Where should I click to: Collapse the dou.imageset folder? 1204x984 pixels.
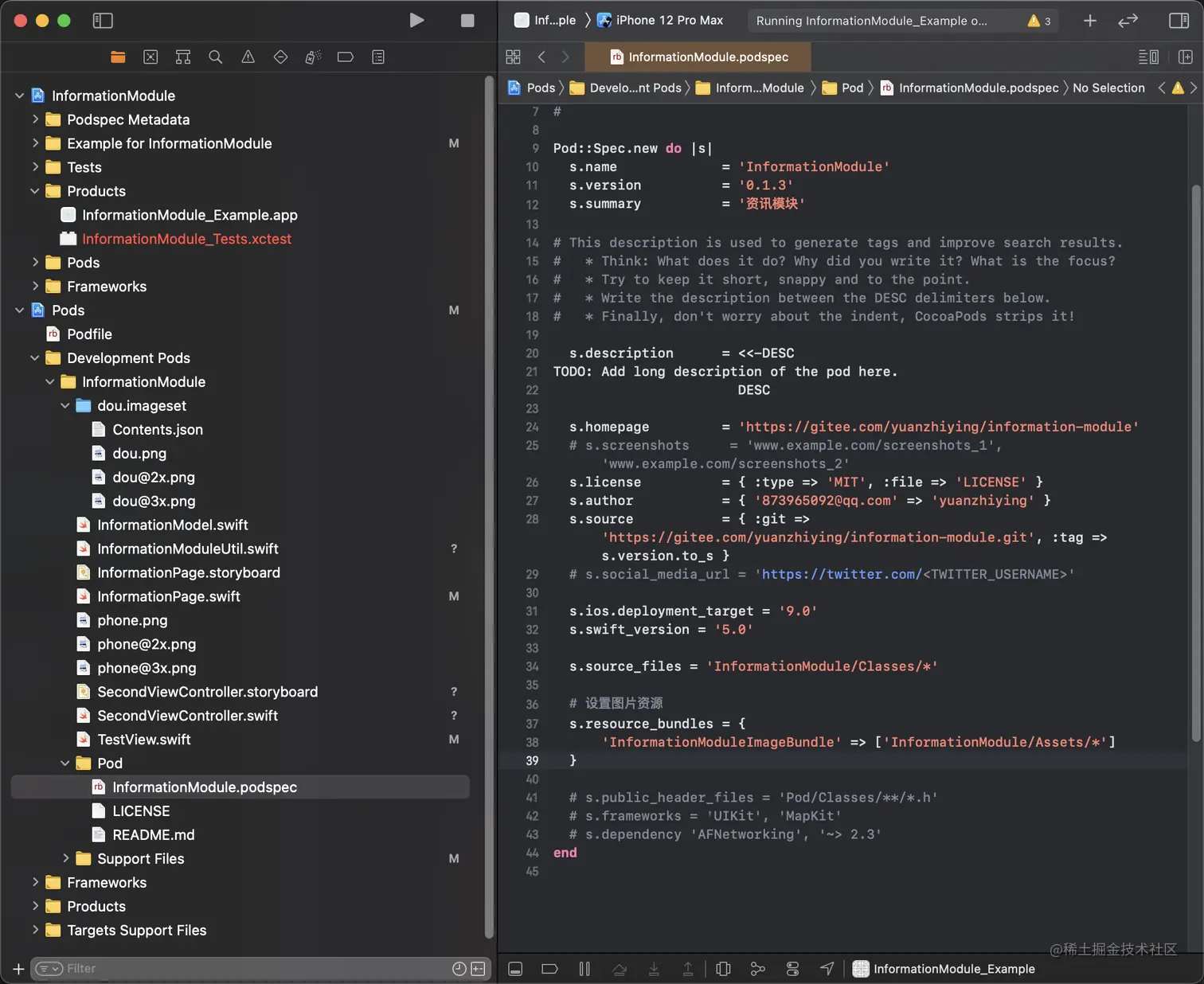[65, 406]
